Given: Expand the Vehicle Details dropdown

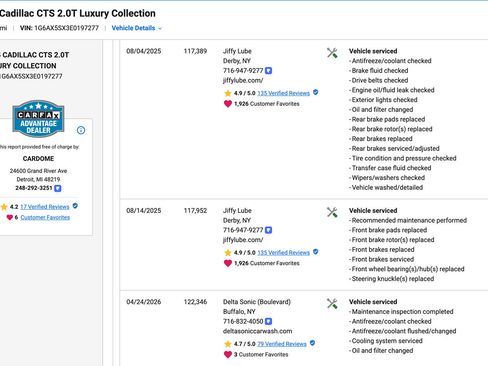Looking at the screenshot, I should coord(137,28).
